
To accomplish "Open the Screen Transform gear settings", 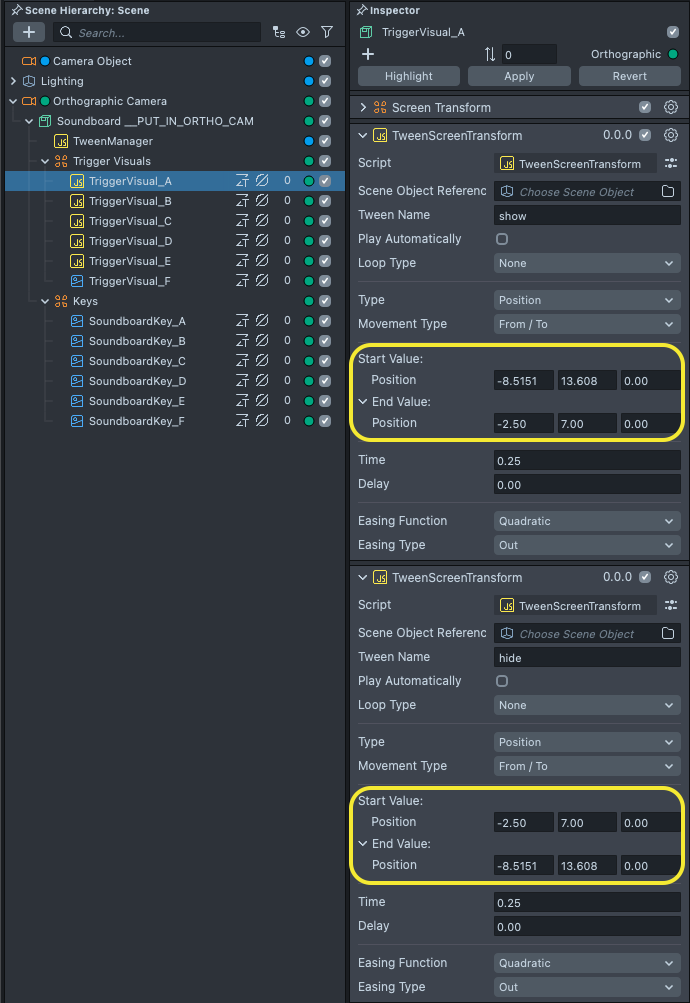I will pyautogui.click(x=671, y=107).
